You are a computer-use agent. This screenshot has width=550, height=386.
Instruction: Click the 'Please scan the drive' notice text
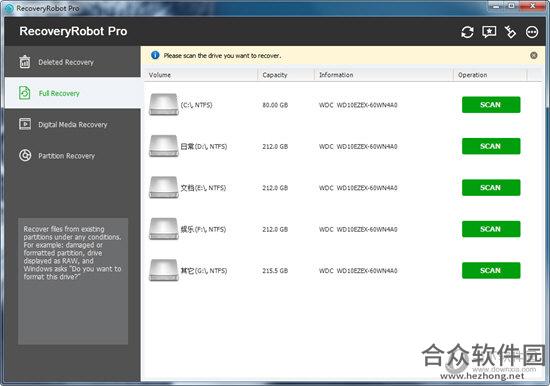(x=222, y=55)
